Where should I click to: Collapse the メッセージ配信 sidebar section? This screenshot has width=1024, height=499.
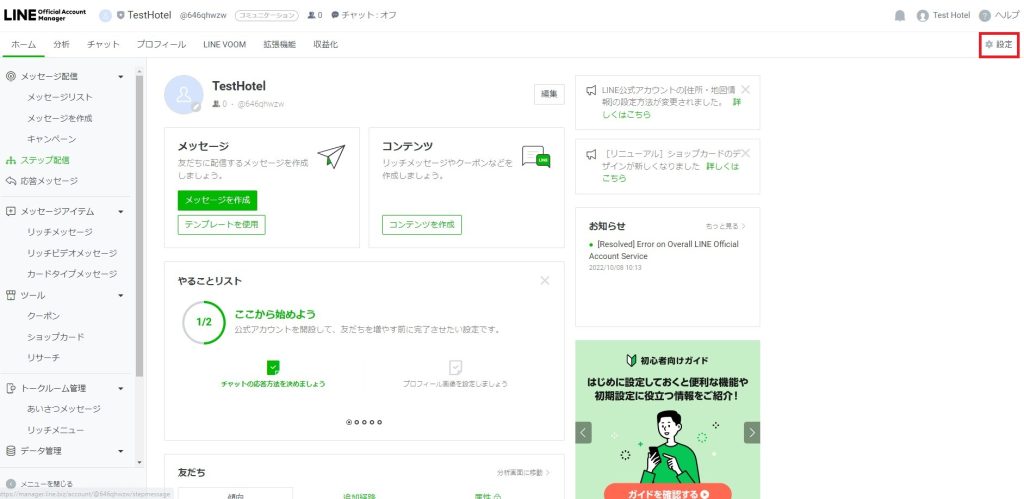pyautogui.click(x=121, y=76)
